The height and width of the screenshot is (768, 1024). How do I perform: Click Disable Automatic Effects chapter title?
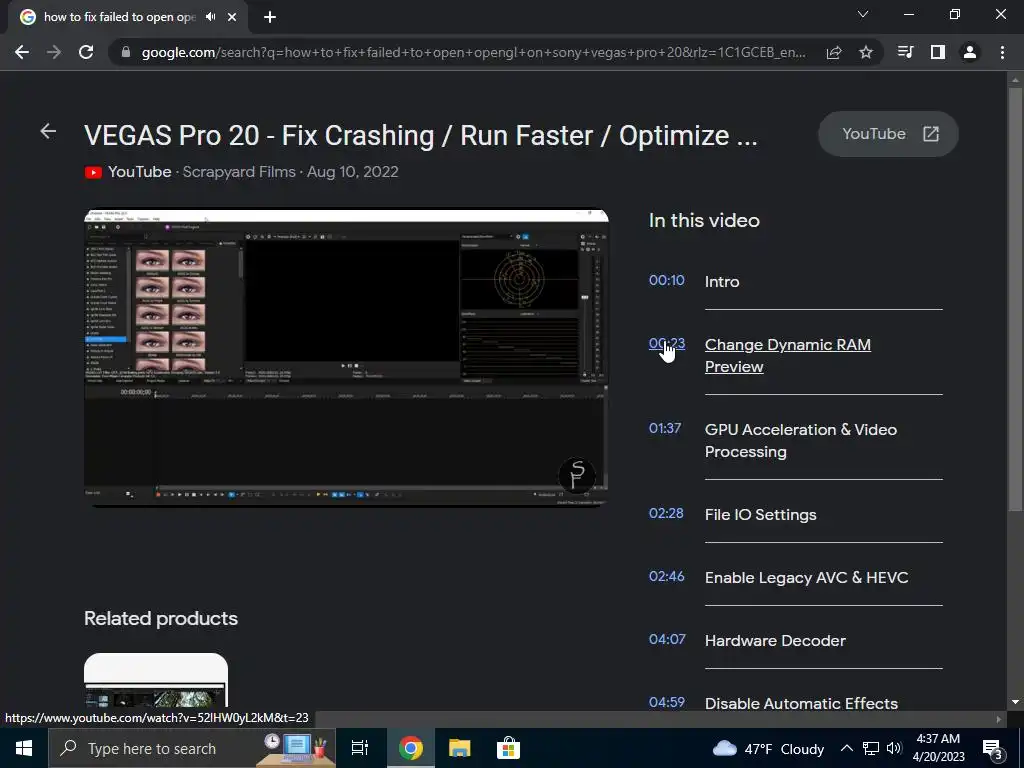coord(801,703)
